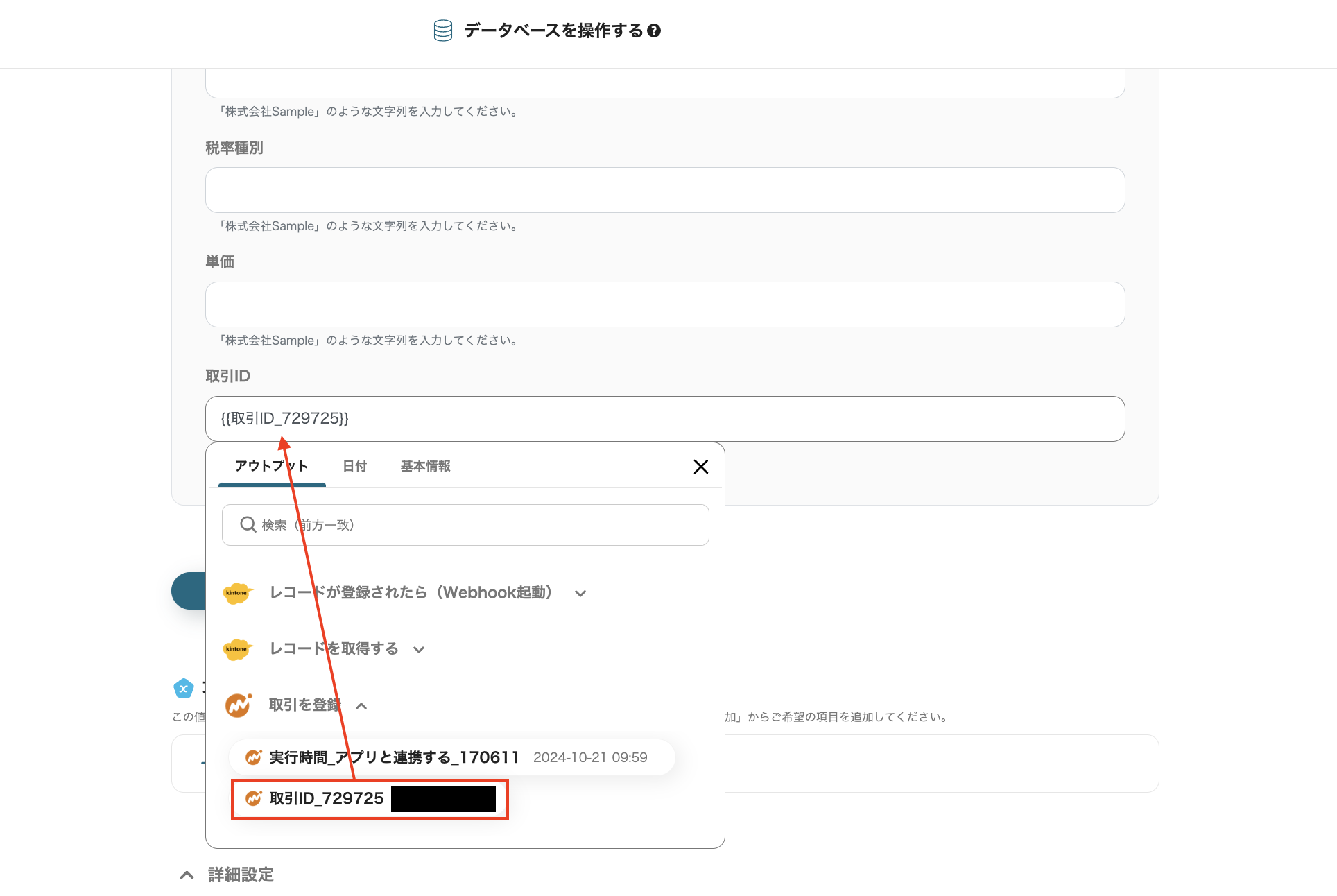This screenshot has height=896, width=1337.
Task: Click the 取引を登録 app icon
Action: pos(238,705)
